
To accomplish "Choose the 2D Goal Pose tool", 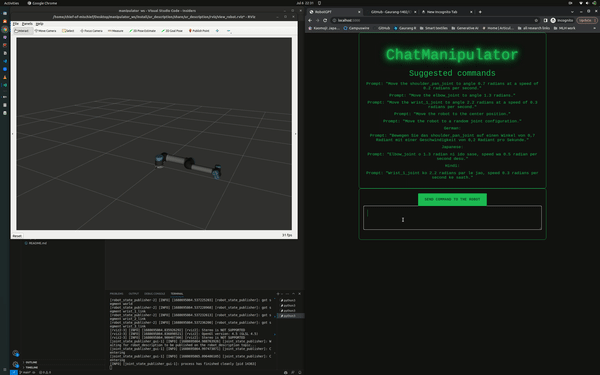I will (172, 31).
